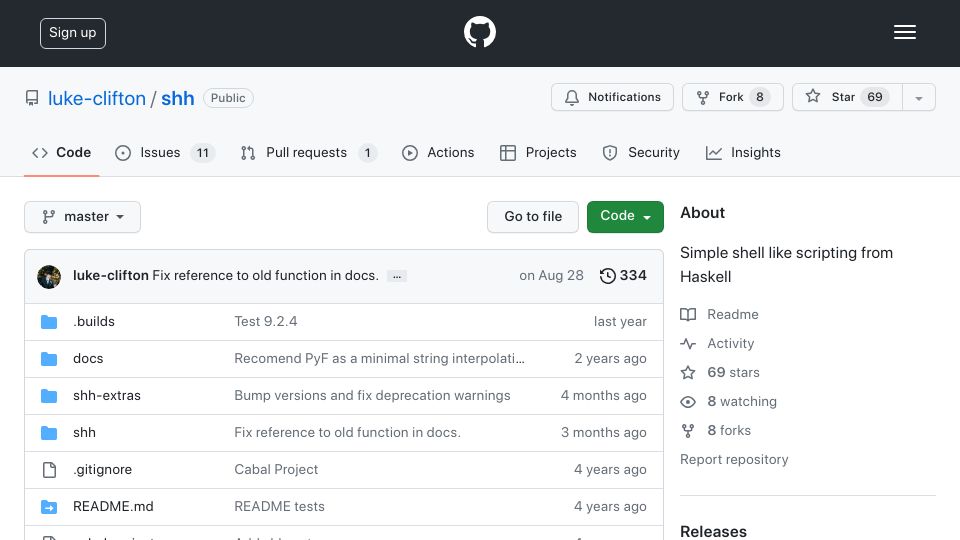
Task: Click the folder icon for docs
Action: click(49, 359)
